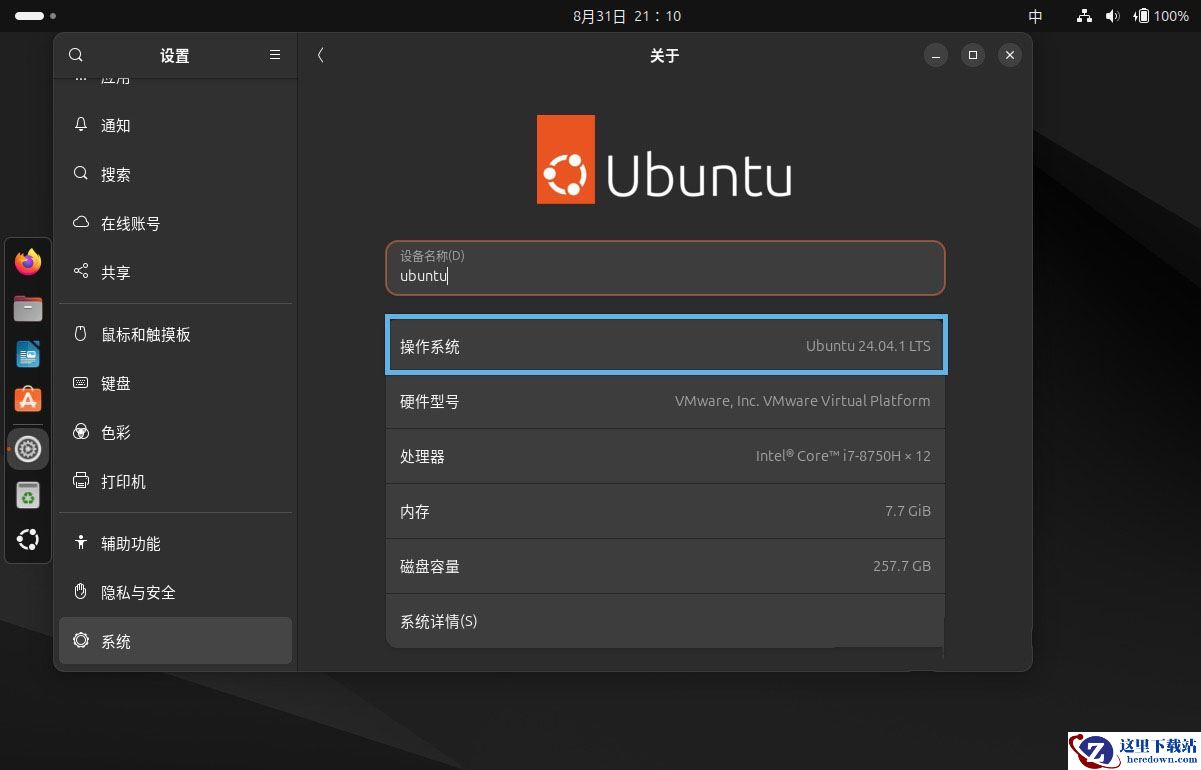
Task: Select 搜索 in the sidebar
Action: (175, 174)
